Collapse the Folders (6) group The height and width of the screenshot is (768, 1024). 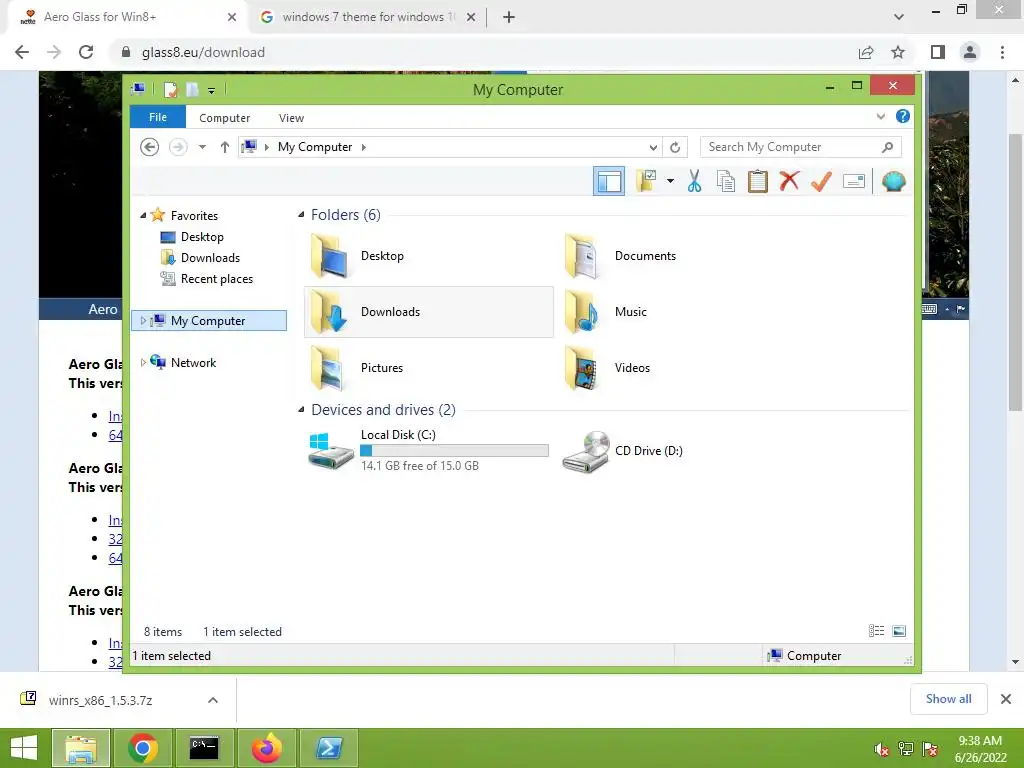click(x=301, y=215)
